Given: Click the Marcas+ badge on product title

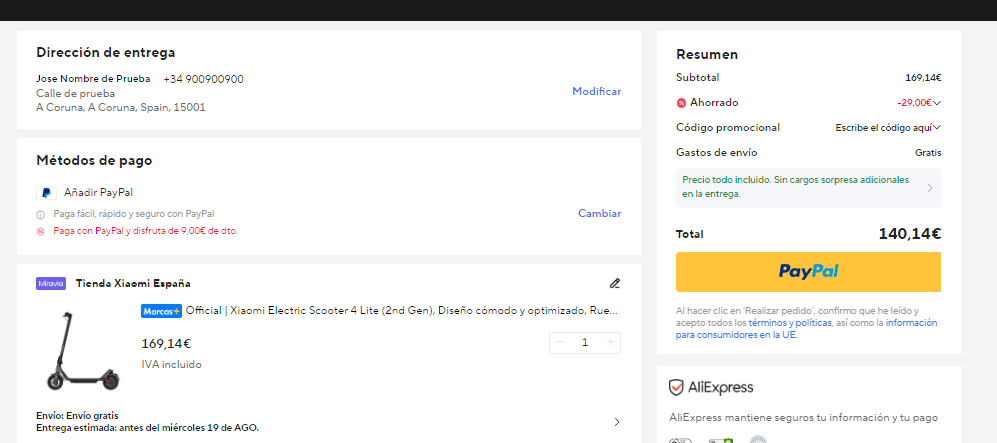Looking at the screenshot, I should 162,311.
